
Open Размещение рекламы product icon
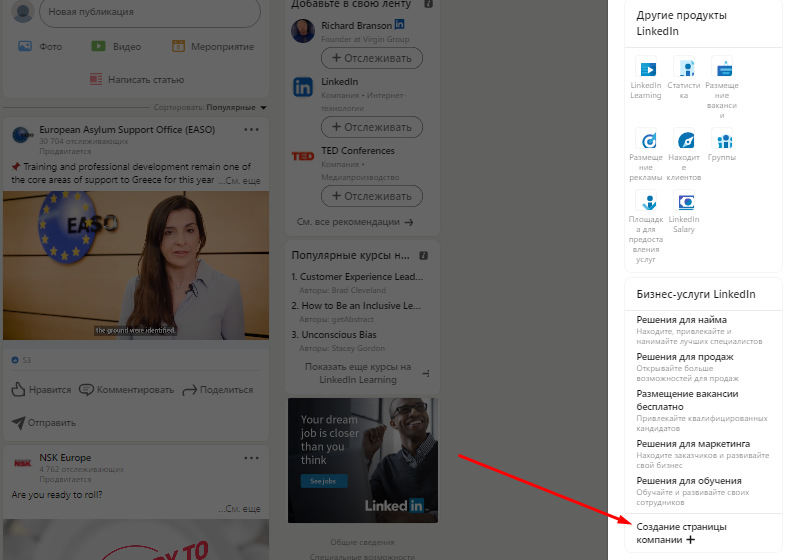pos(646,140)
